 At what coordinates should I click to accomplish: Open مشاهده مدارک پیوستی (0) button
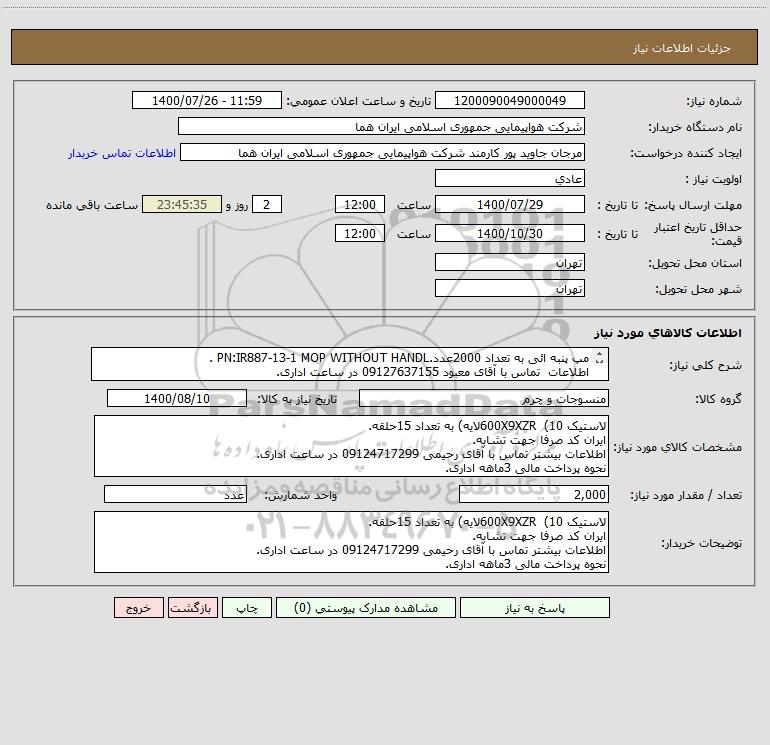366,608
